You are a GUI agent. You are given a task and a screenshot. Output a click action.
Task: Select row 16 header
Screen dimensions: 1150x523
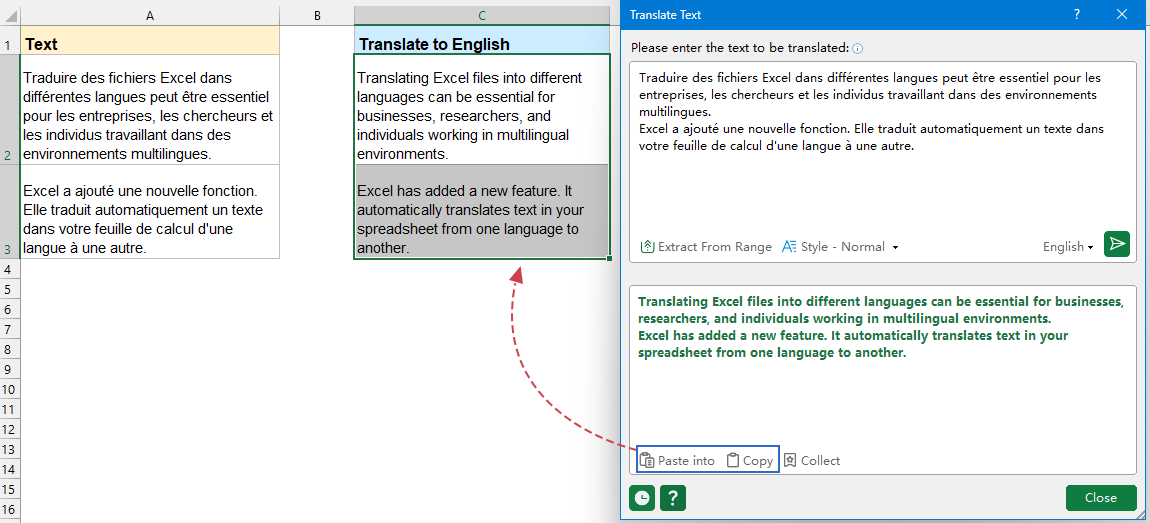[10, 509]
